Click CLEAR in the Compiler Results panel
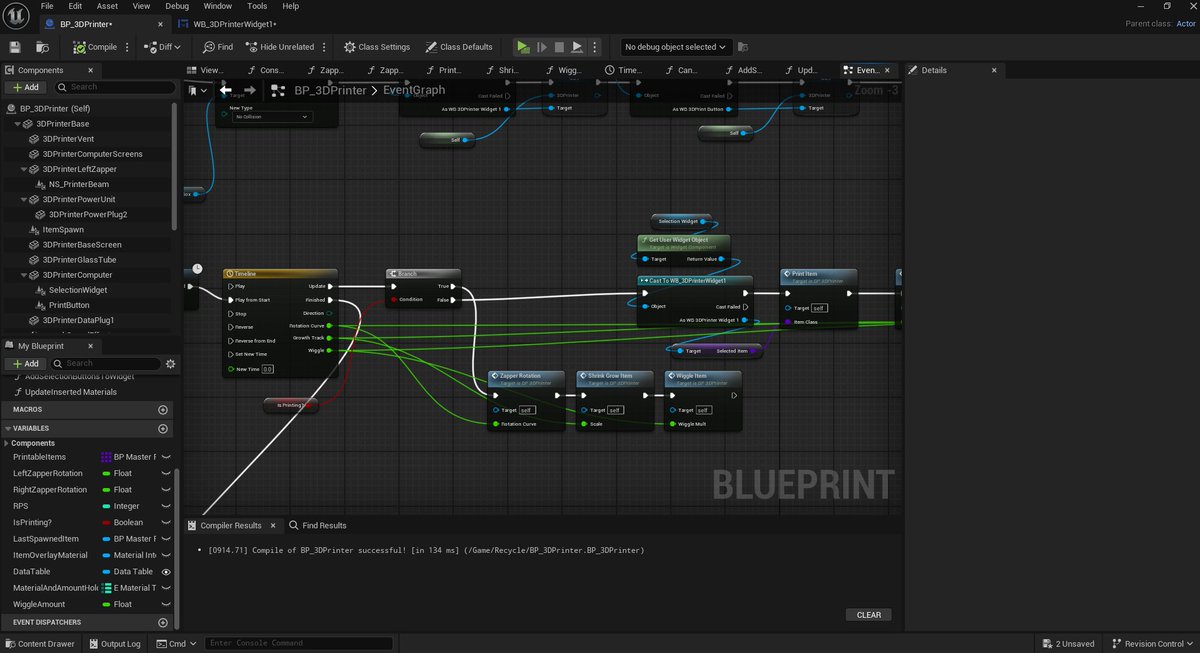The image size is (1200, 653). point(868,614)
